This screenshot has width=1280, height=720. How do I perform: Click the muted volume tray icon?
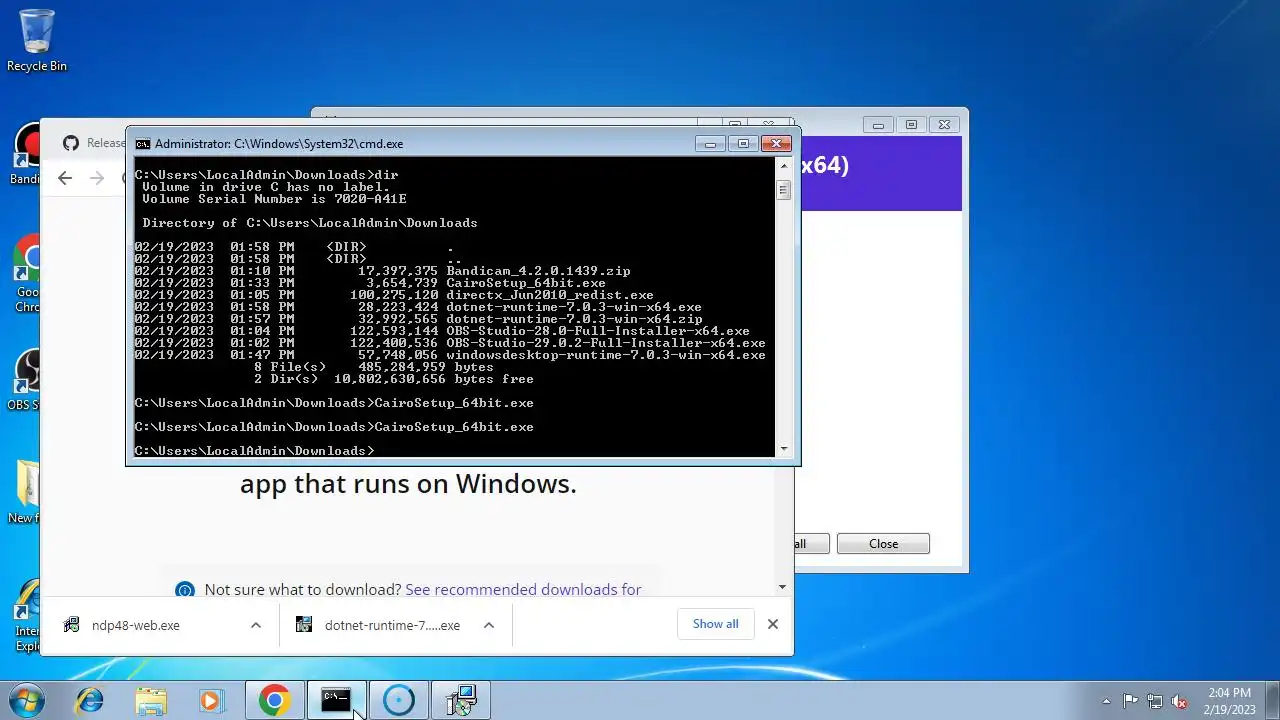(1179, 701)
